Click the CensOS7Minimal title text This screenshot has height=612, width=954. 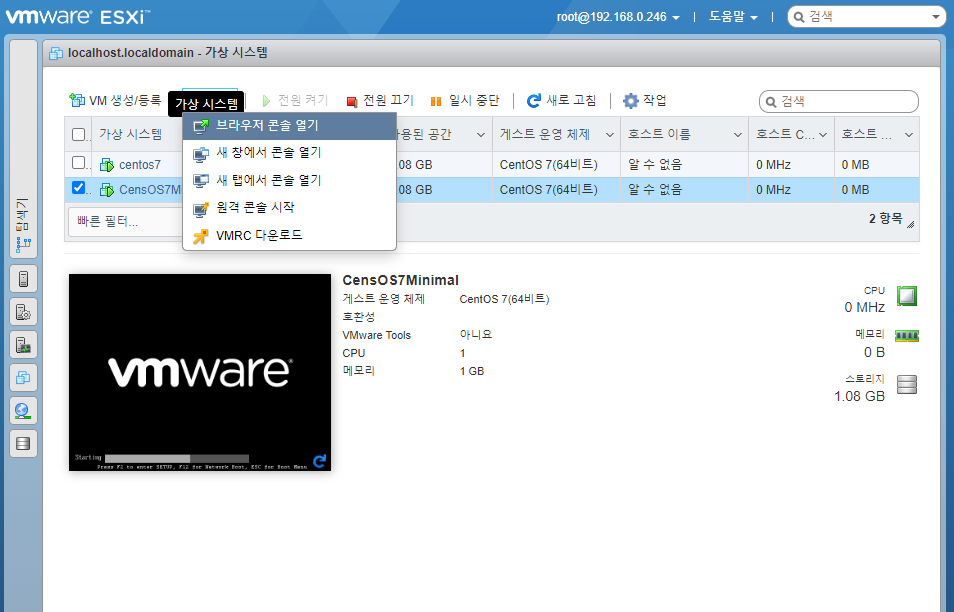click(x=400, y=280)
